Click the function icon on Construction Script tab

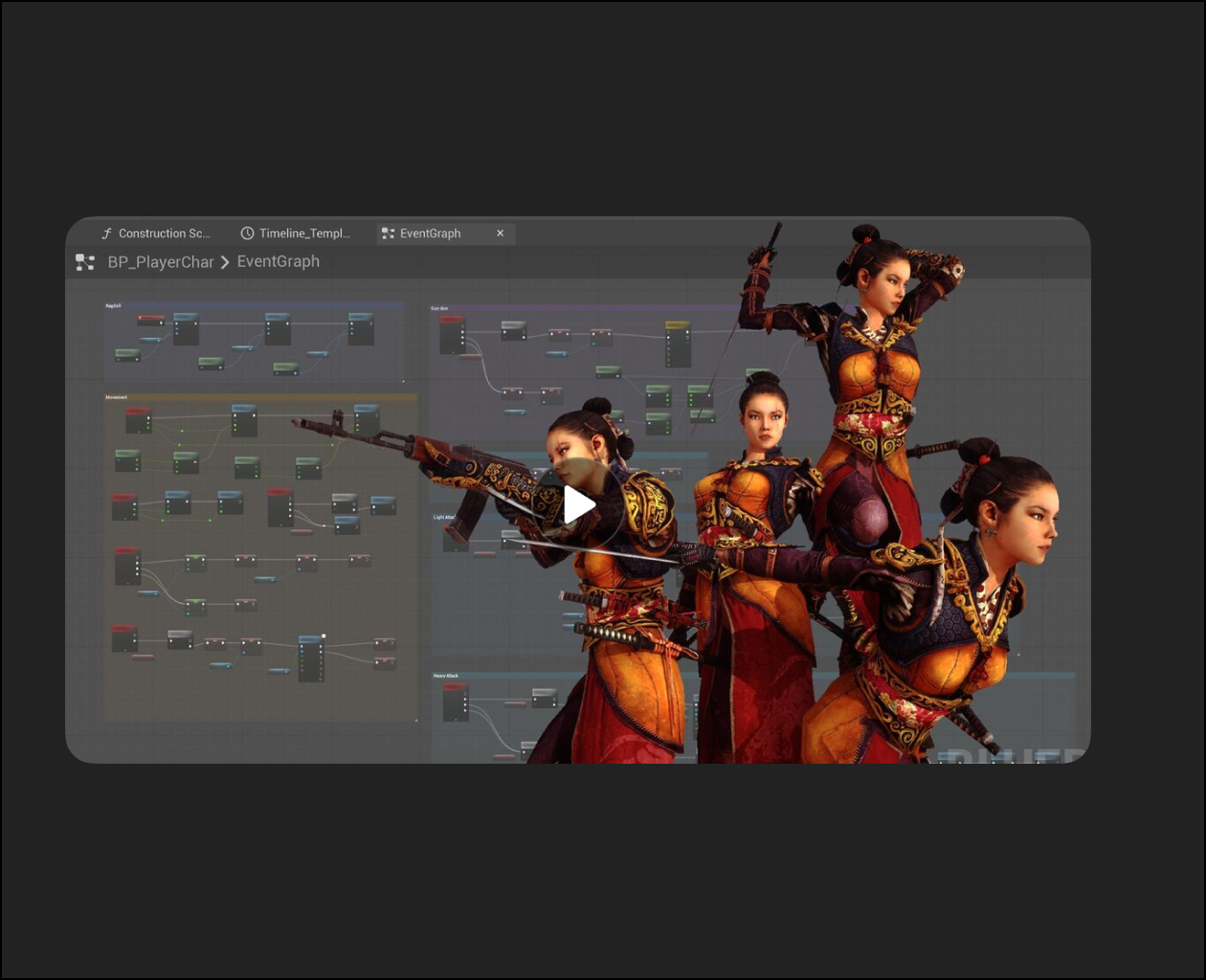[106, 234]
